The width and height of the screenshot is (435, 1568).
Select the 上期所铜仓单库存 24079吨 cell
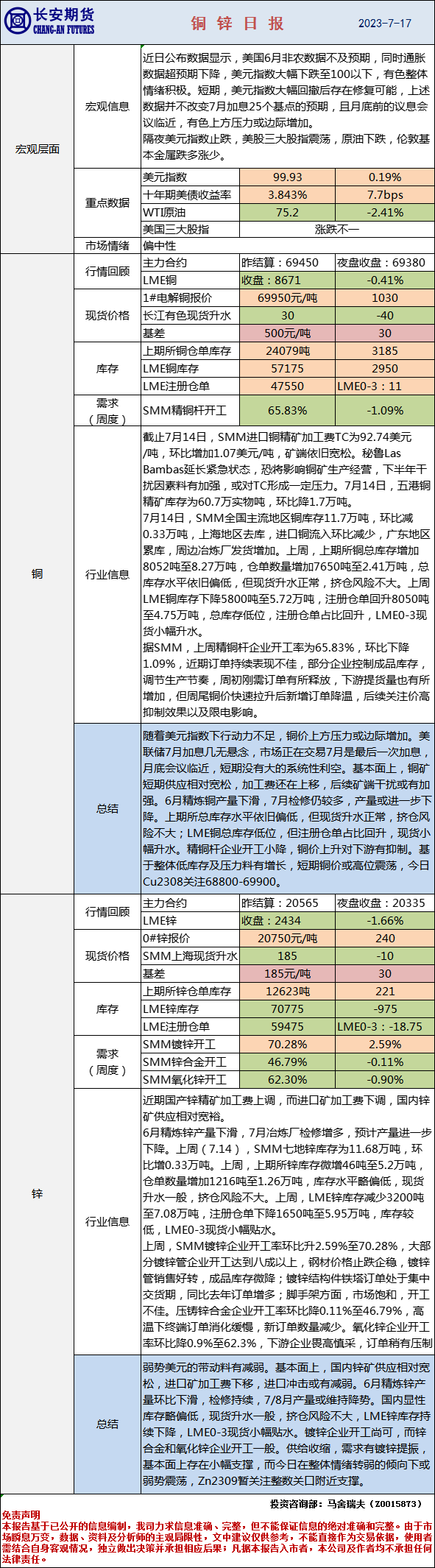pos(287,351)
